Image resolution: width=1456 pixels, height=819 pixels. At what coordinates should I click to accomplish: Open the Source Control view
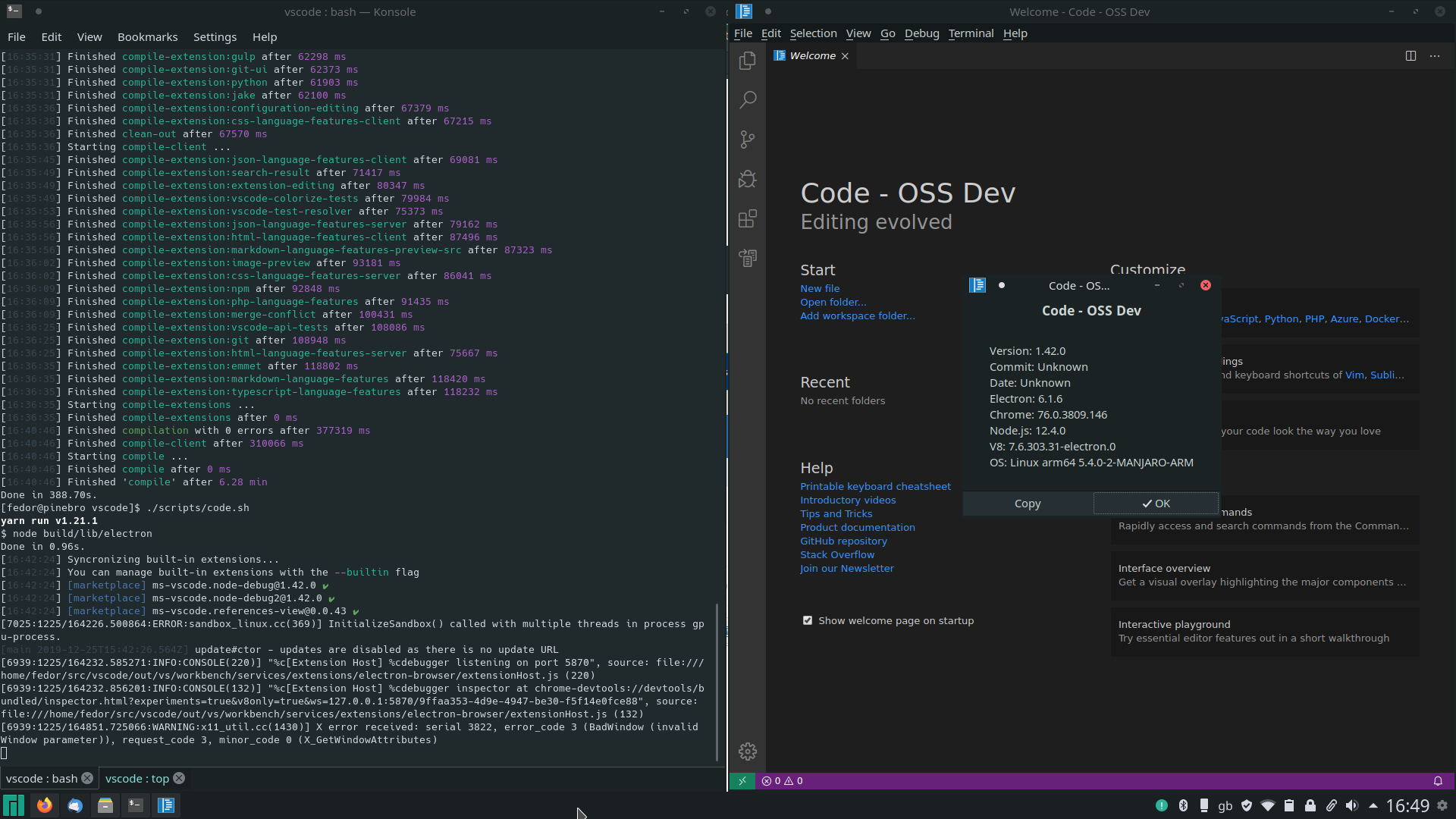click(x=747, y=140)
